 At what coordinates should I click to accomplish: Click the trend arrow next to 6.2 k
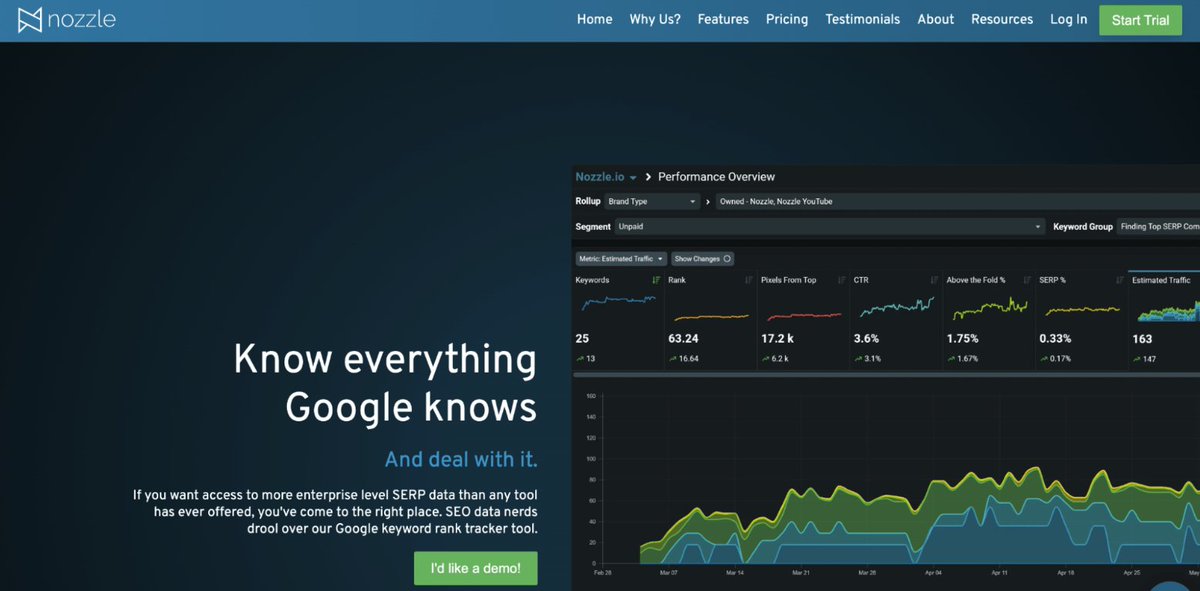tap(765, 359)
